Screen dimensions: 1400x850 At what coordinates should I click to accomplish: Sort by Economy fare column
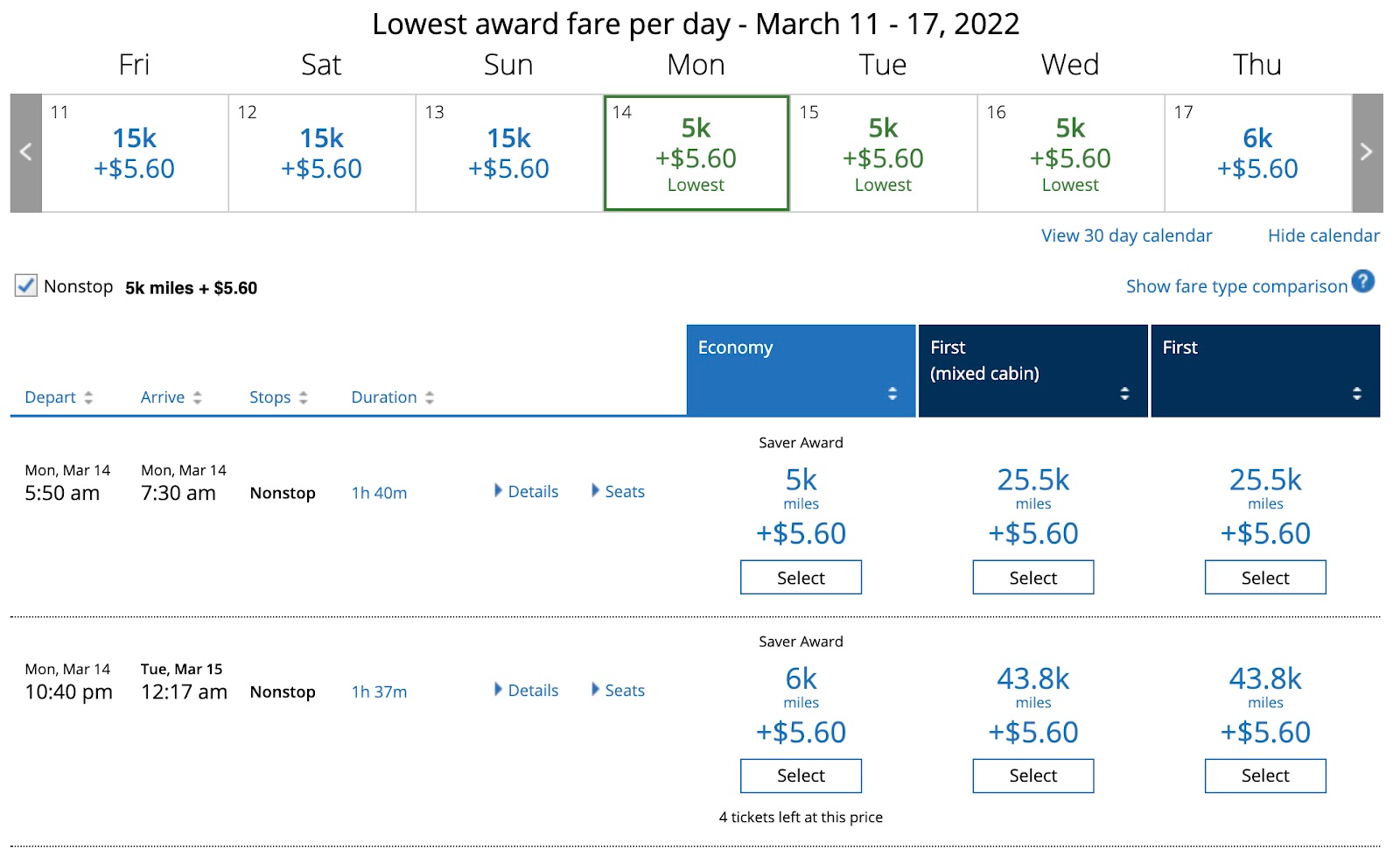click(892, 393)
